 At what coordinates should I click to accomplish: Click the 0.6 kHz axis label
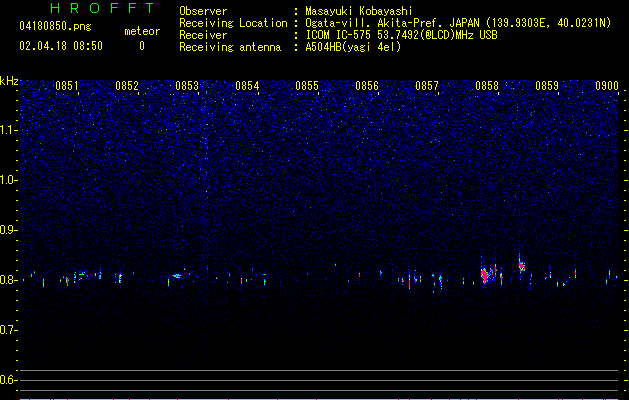9,380
